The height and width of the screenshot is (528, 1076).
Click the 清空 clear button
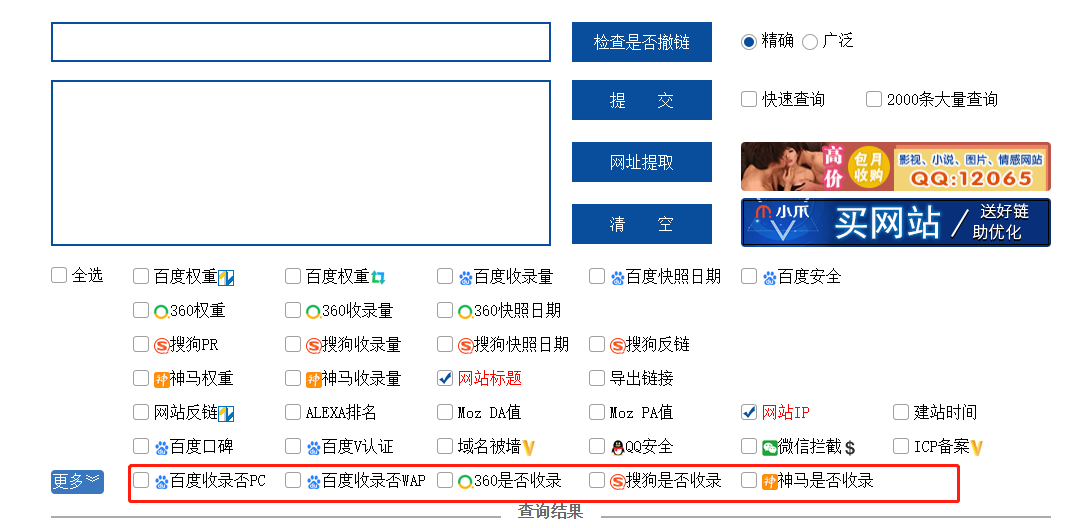coord(641,224)
